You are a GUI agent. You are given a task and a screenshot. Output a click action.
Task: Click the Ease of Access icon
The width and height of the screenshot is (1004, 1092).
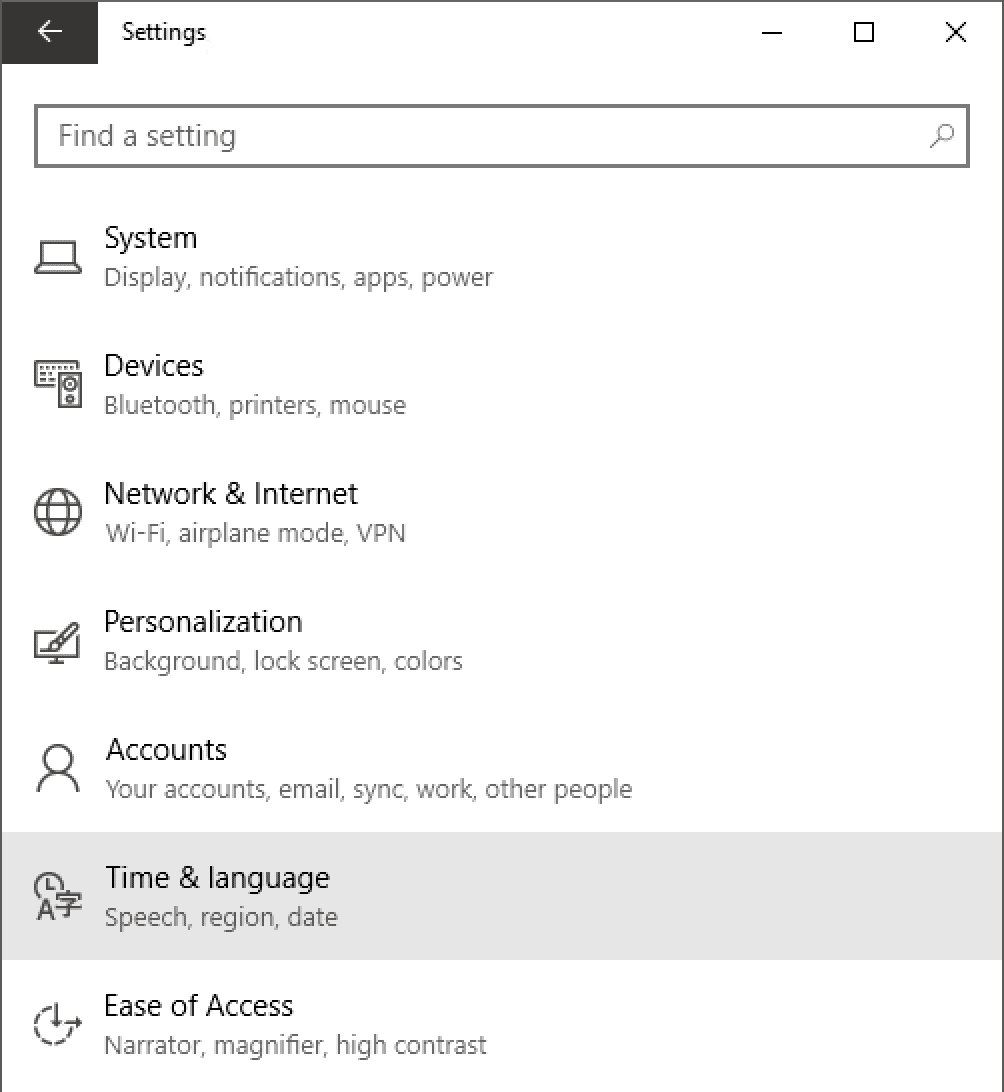(58, 1024)
